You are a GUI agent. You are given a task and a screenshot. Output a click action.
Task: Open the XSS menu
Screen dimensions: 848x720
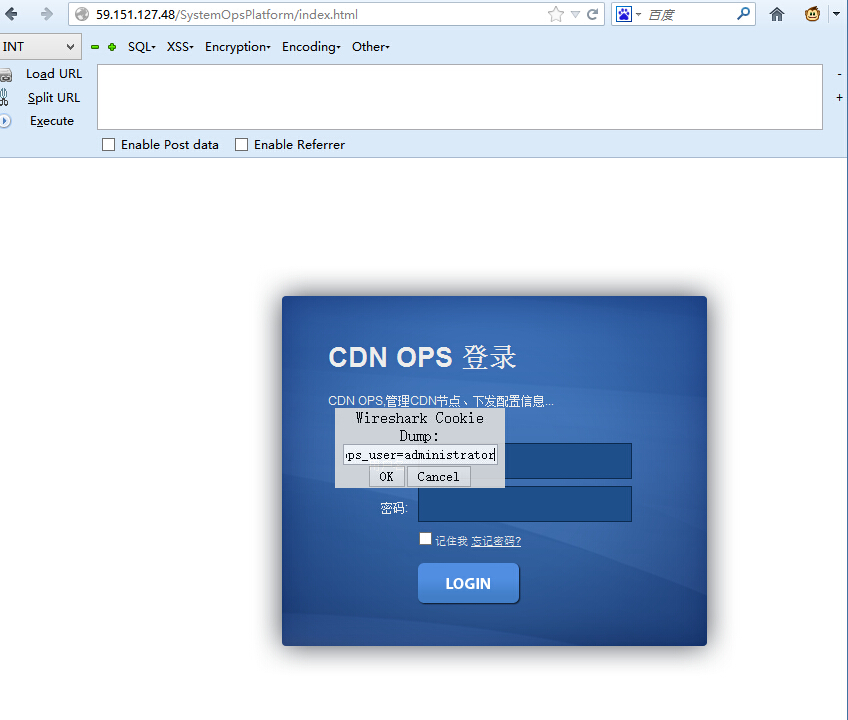click(x=180, y=47)
